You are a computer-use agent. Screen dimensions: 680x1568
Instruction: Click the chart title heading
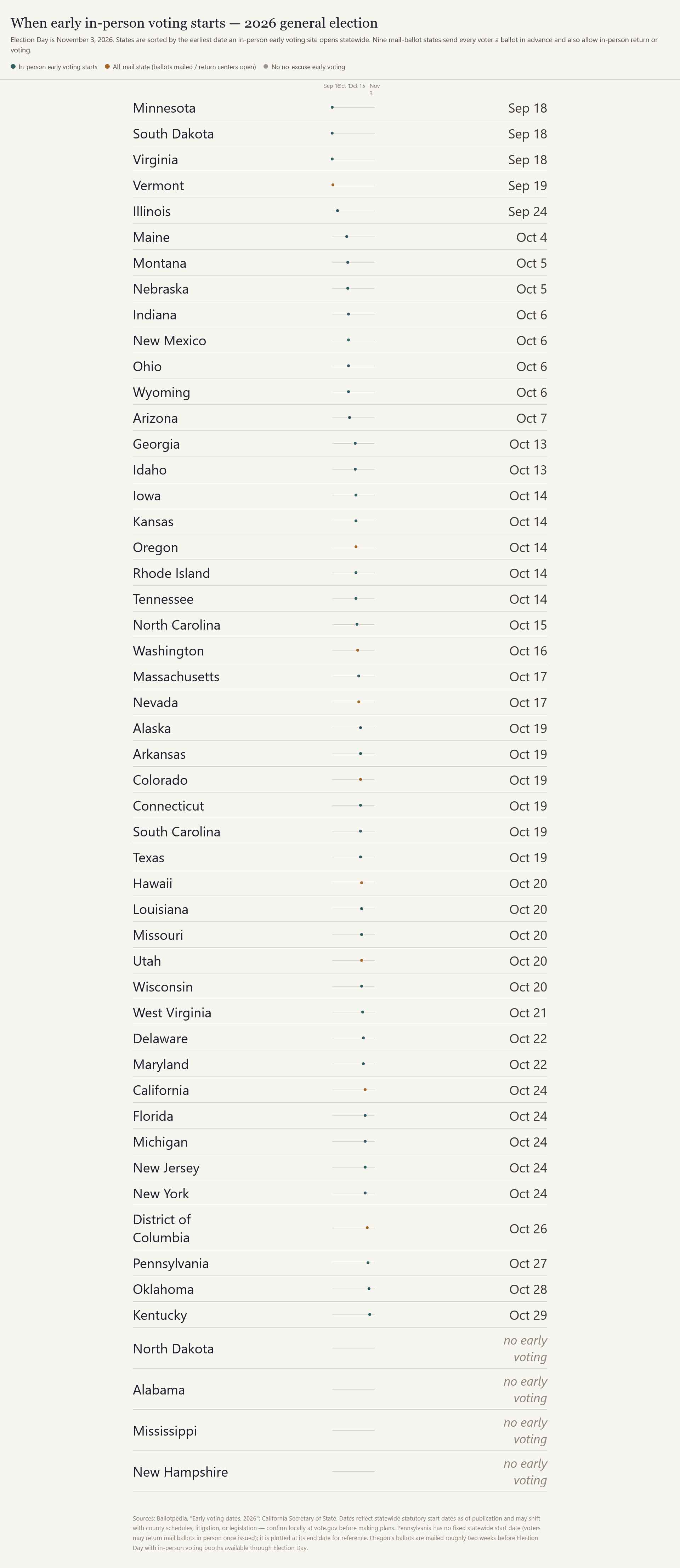tap(194, 23)
